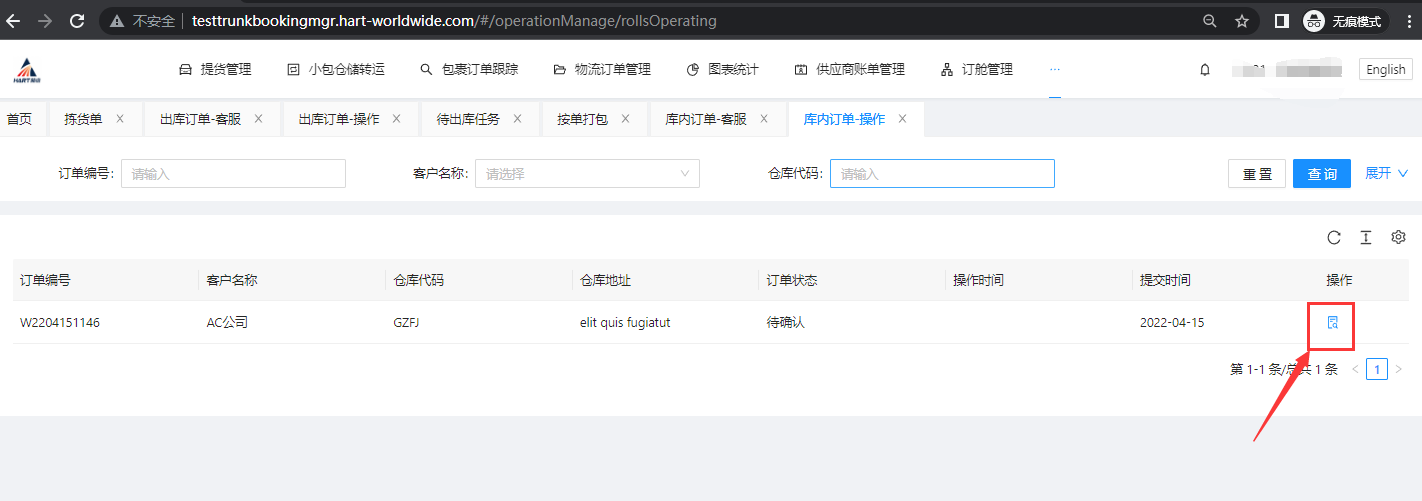Open the 提货管理 menu
The width and height of the screenshot is (1422, 501).
pos(215,70)
